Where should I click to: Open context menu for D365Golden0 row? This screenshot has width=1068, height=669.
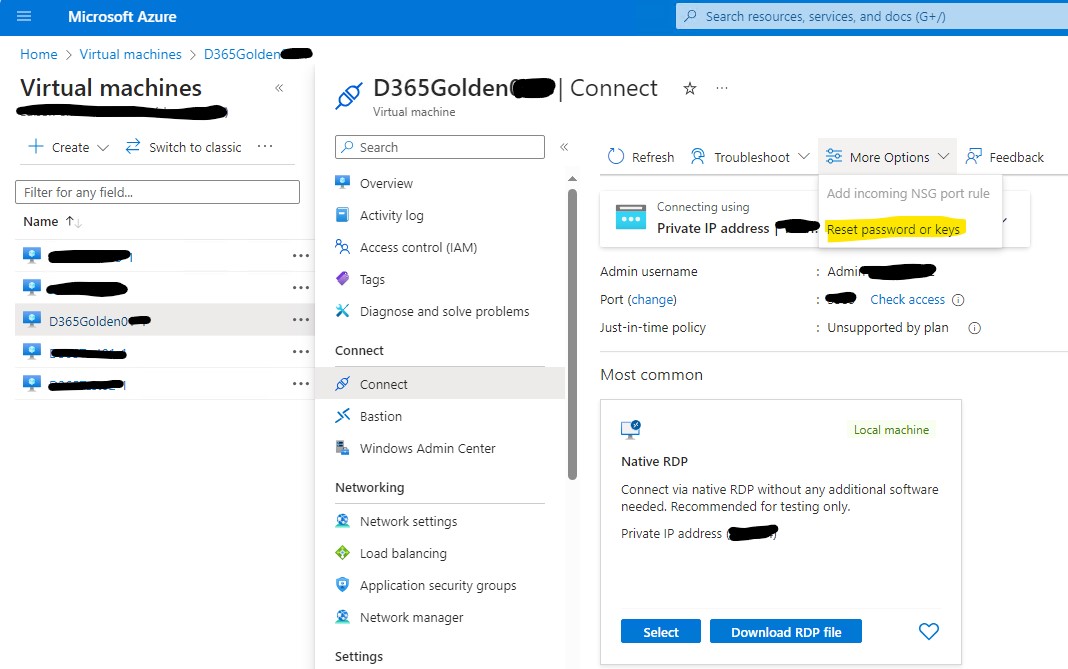[x=300, y=320]
